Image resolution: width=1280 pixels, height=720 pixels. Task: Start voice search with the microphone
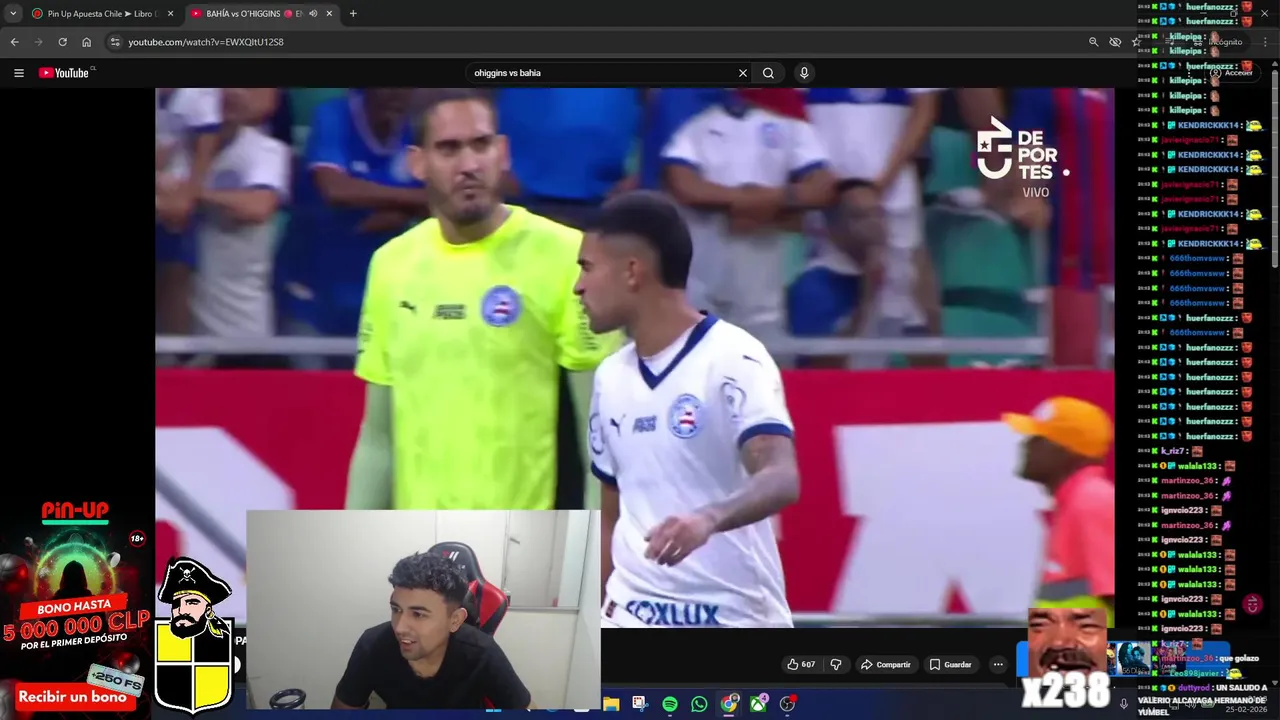803,73
